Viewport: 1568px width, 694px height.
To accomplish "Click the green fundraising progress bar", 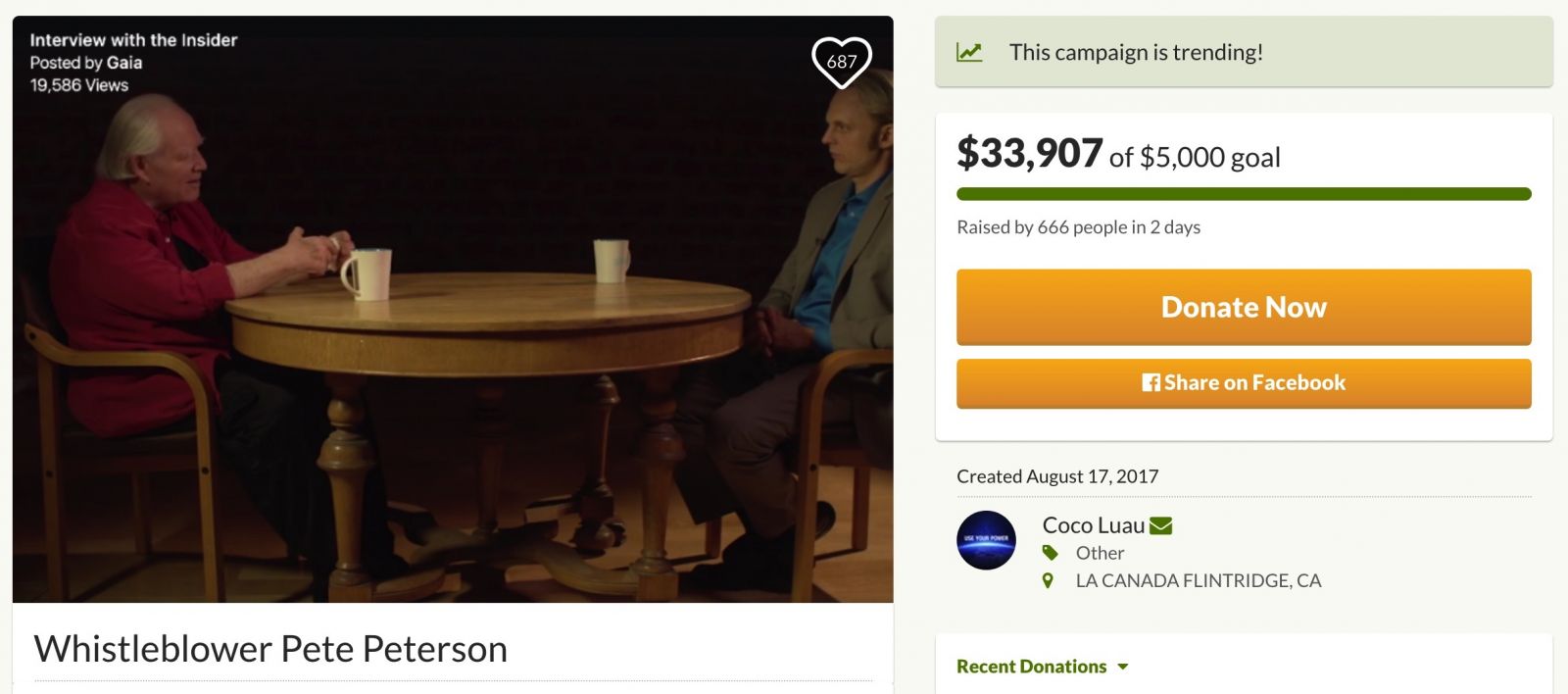I will click(x=1244, y=194).
